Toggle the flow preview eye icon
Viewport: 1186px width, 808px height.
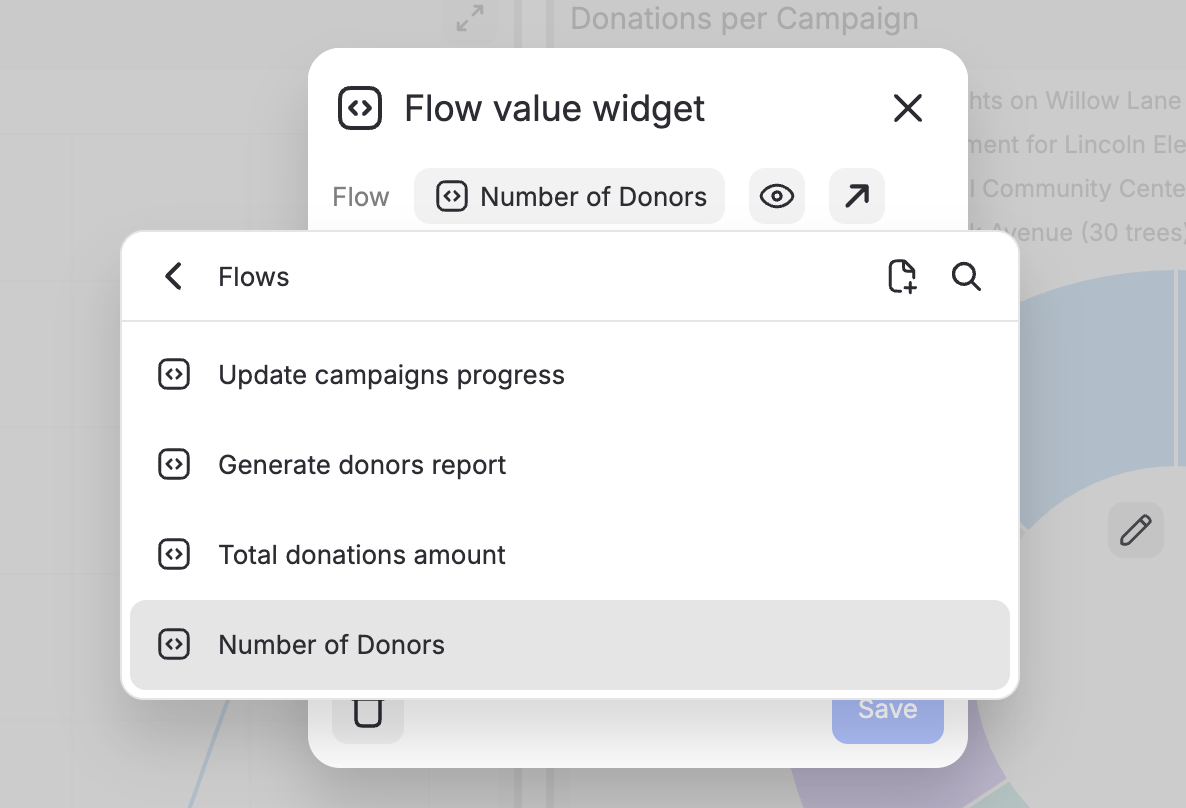[x=777, y=197]
